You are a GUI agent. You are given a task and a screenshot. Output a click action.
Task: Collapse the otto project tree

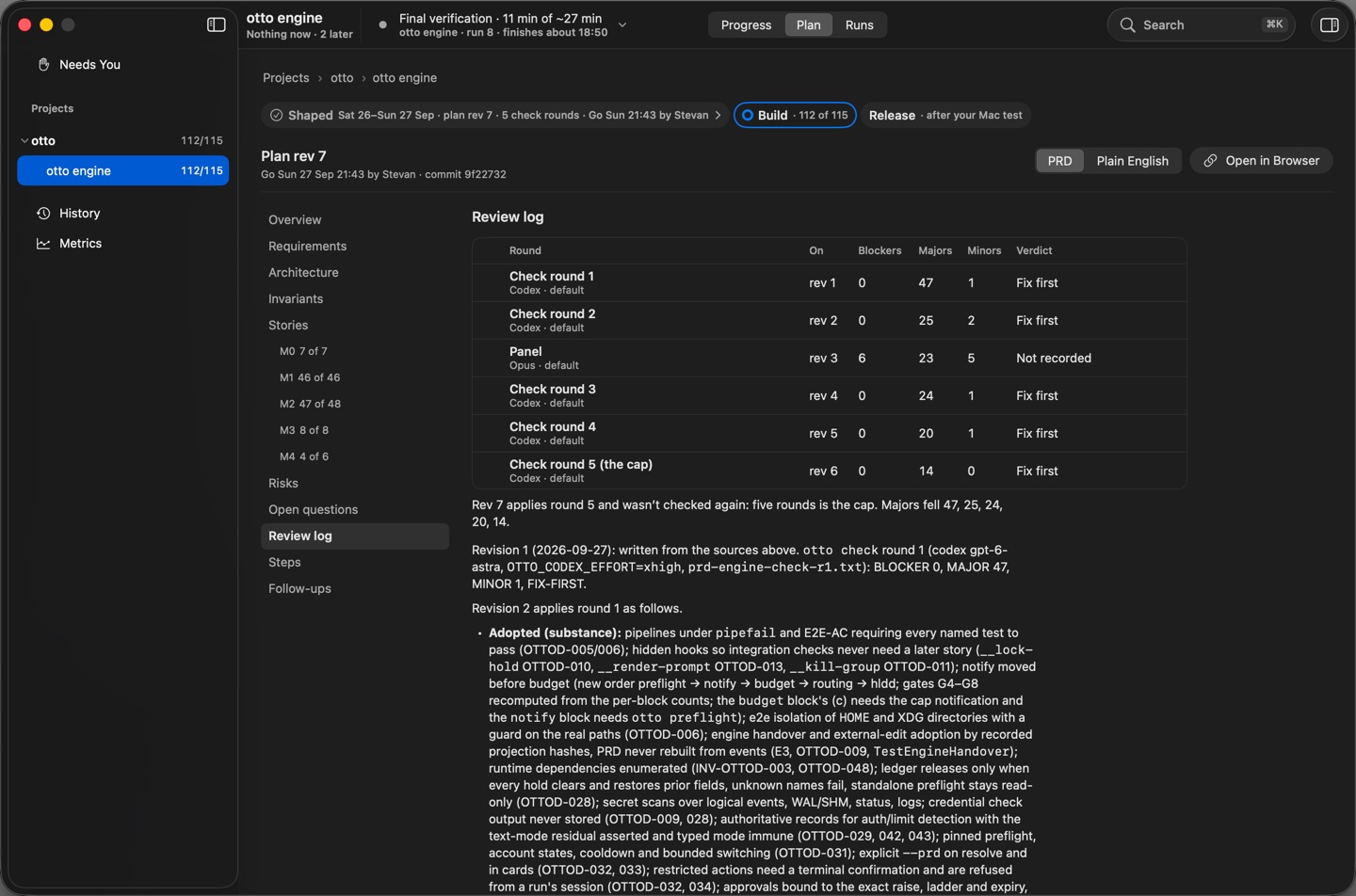pos(24,140)
